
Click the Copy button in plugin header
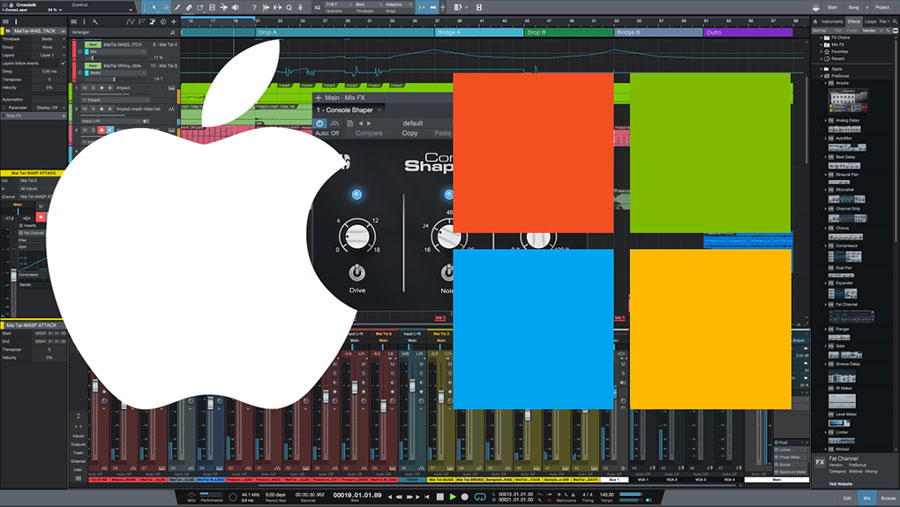pos(410,133)
